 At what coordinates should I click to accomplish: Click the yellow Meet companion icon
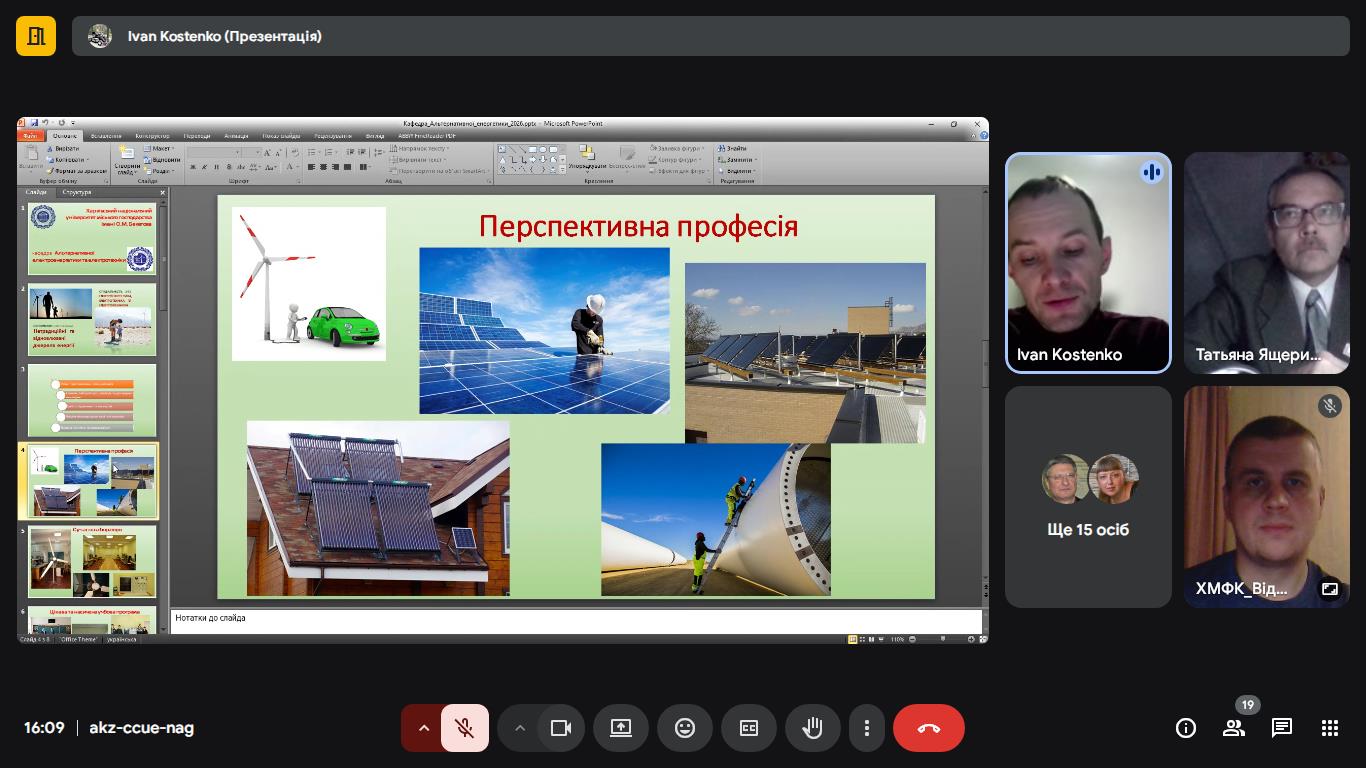[x=36, y=36]
